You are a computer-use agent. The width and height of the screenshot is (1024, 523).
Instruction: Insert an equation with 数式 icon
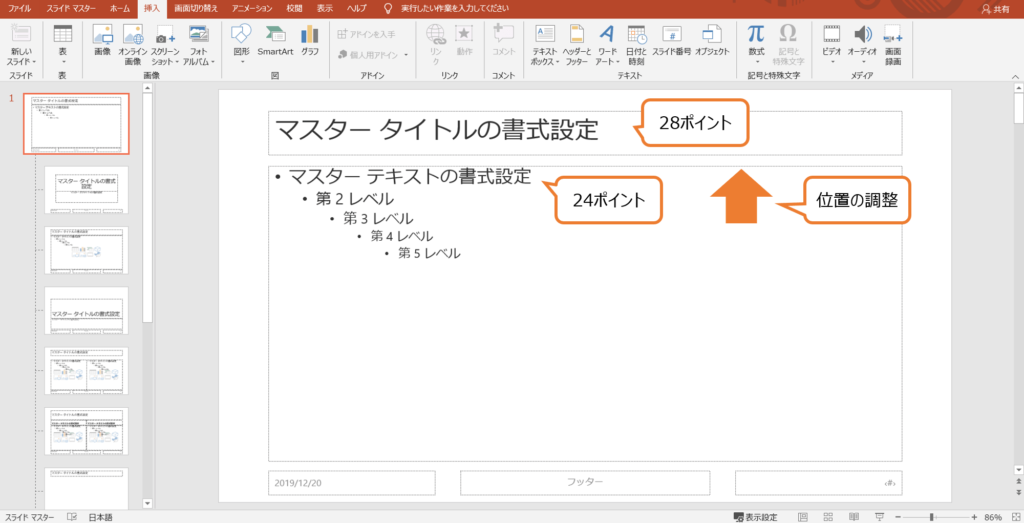point(756,35)
